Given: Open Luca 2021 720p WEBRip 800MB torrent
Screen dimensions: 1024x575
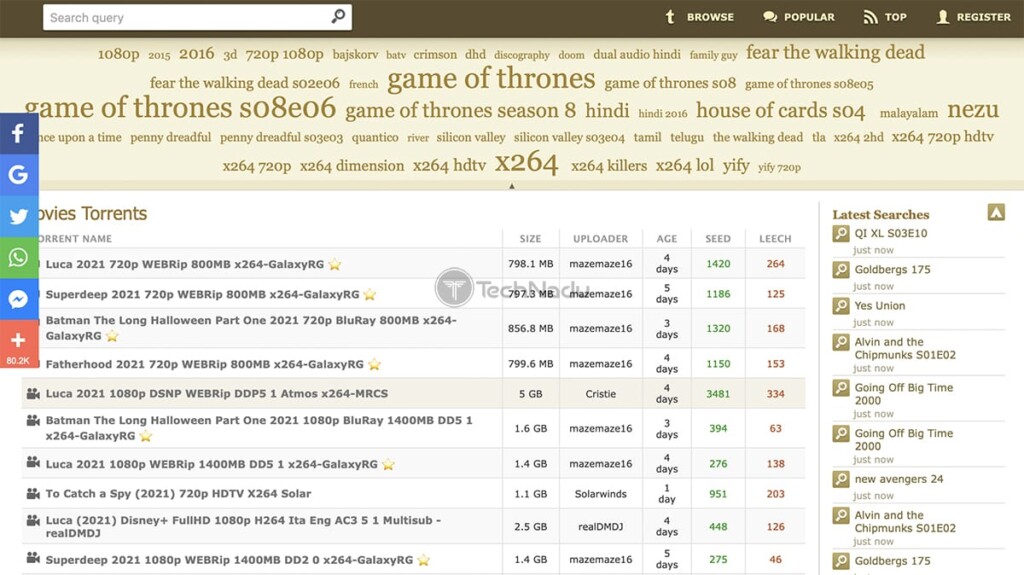Looking at the screenshot, I should tap(185, 264).
